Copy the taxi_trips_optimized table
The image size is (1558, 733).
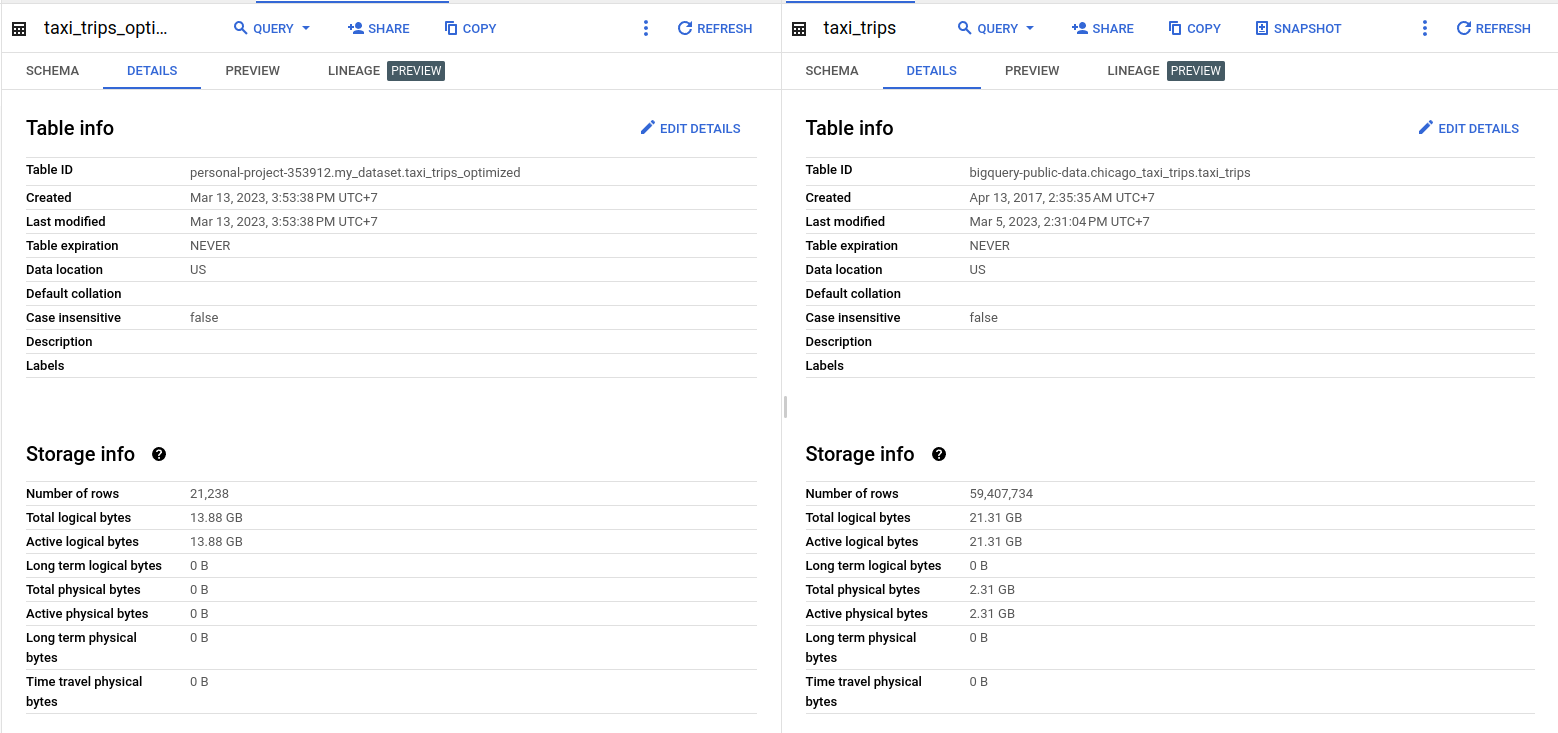tap(470, 29)
